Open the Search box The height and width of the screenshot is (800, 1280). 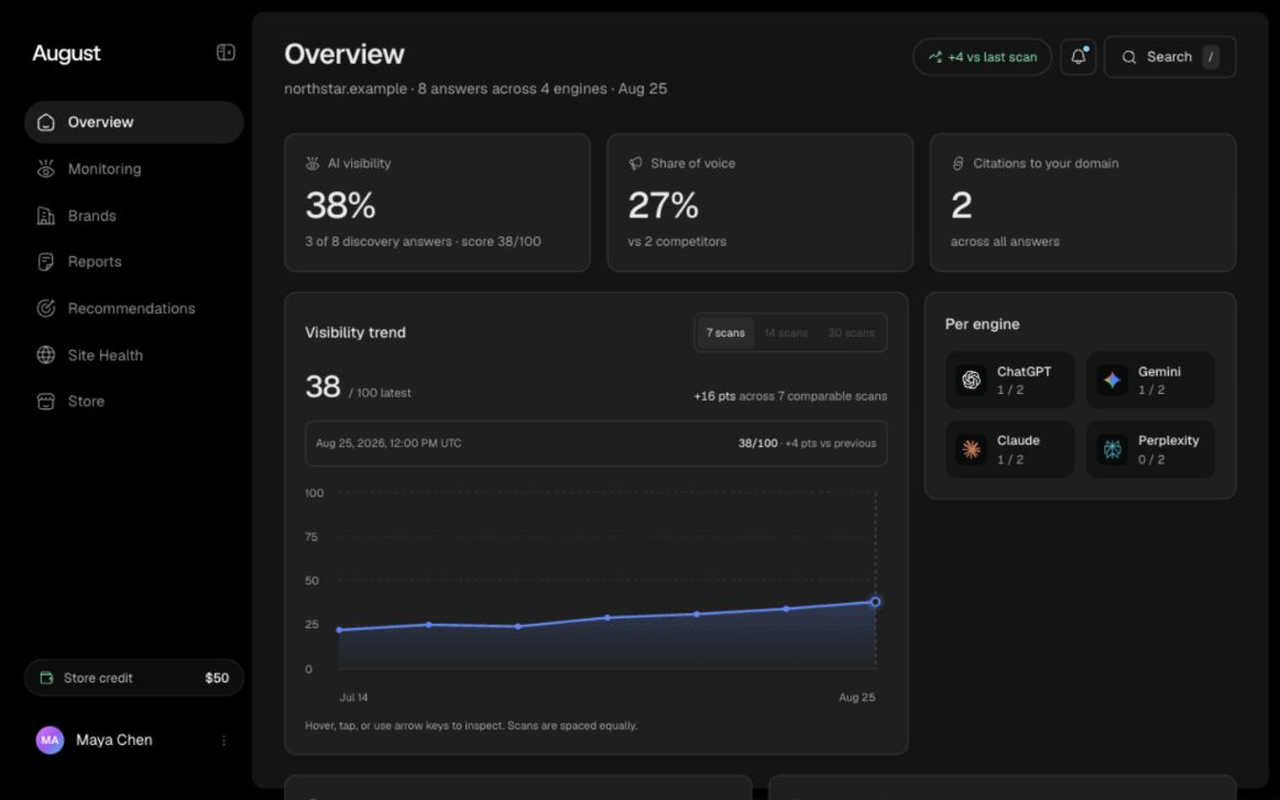(1170, 57)
